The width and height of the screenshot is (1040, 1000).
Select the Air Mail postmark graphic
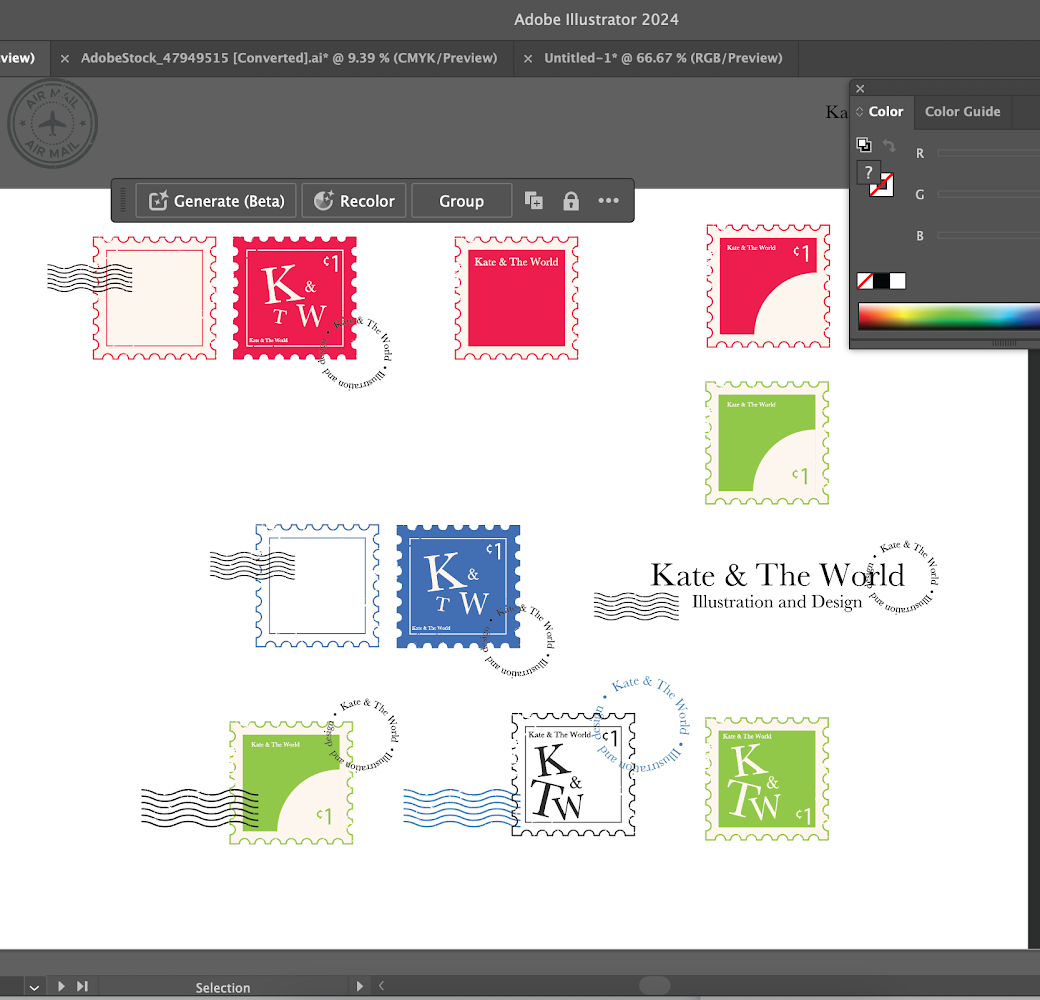[52, 124]
